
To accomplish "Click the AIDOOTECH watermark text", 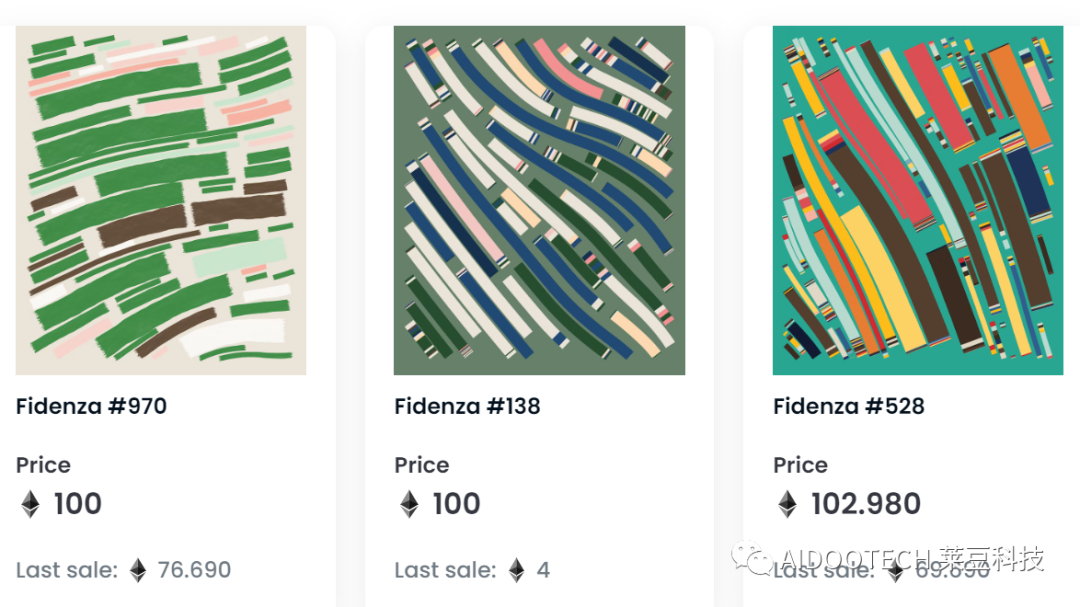I will (853, 558).
